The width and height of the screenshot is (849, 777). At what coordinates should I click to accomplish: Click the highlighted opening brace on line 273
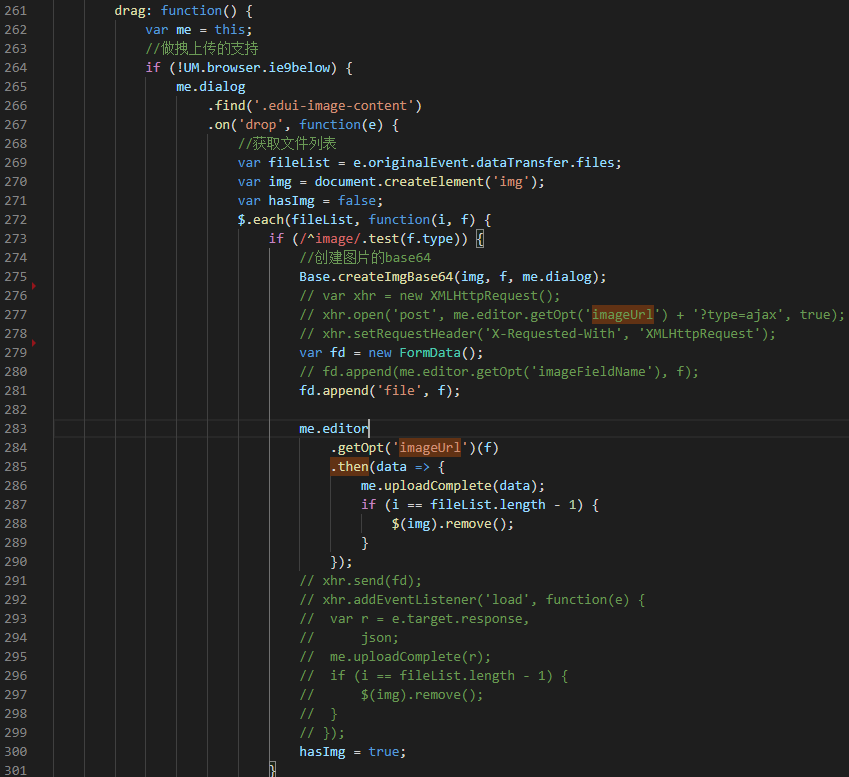(x=480, y=239)
